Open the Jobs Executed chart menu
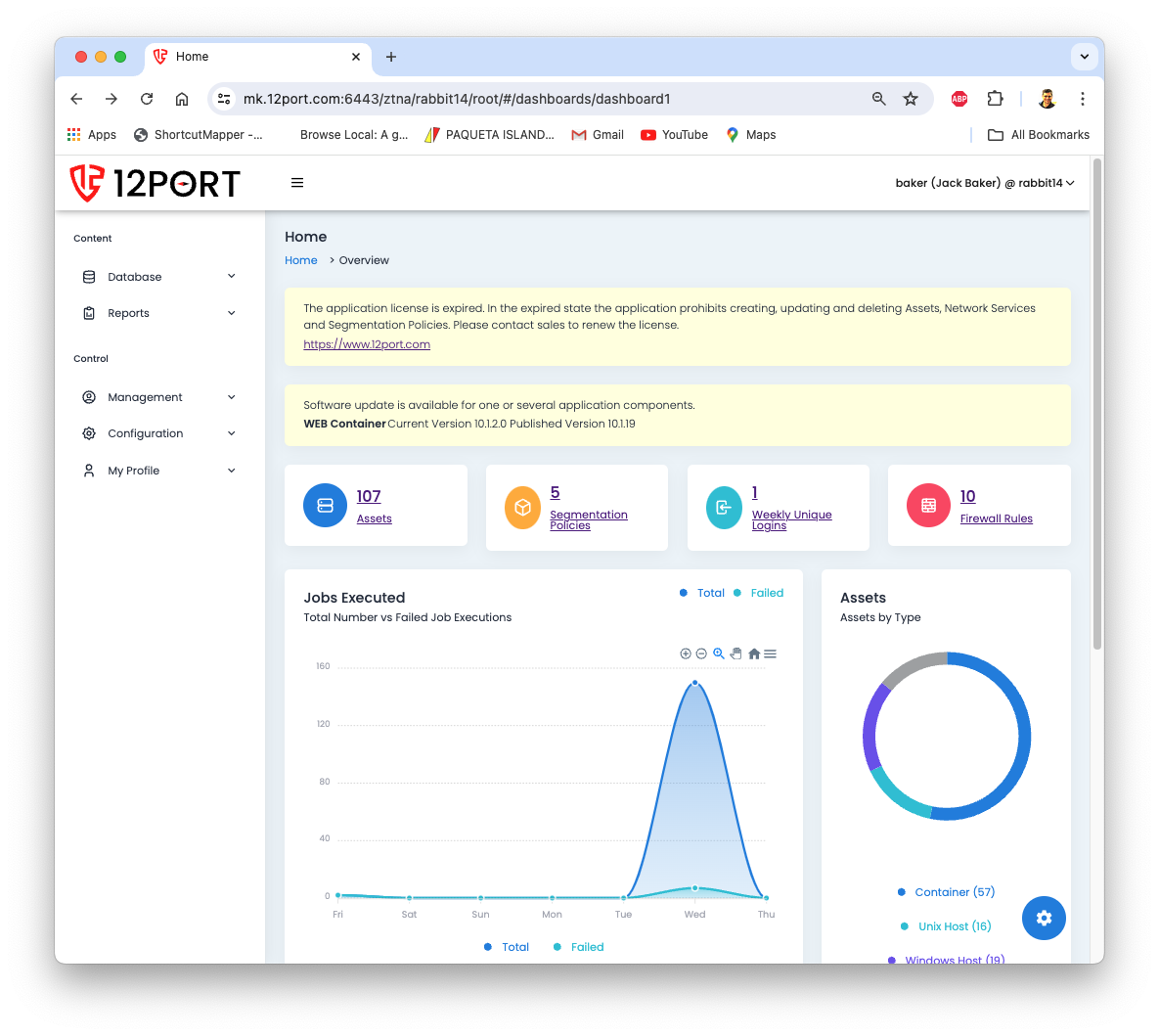The image size is (1159, 1036). pyautogui.click(x=771, y=653)
